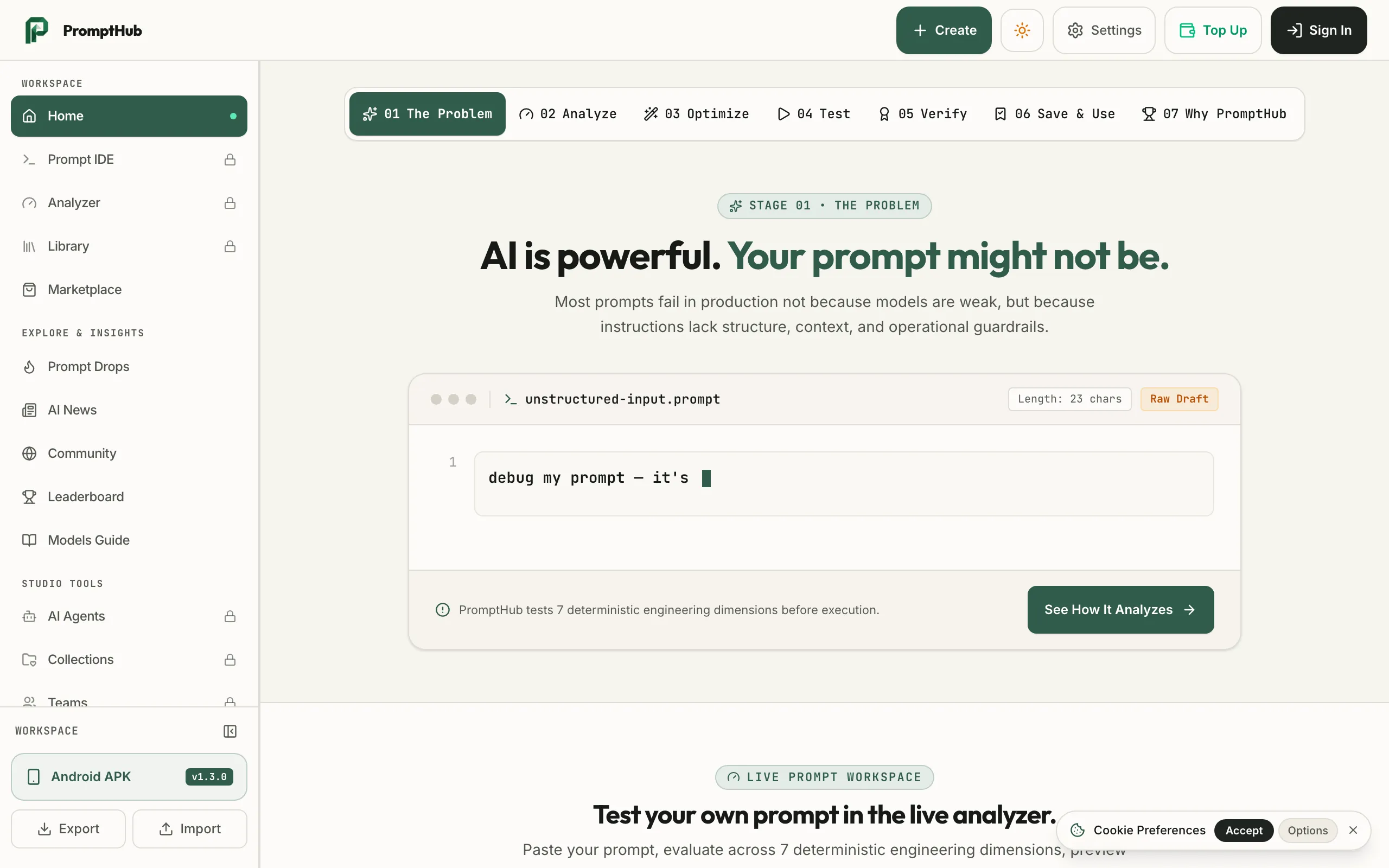
Task: Click the Leaderboard trophy icon in sidebar
Action: pyautogui.click(x=29, y=496)
